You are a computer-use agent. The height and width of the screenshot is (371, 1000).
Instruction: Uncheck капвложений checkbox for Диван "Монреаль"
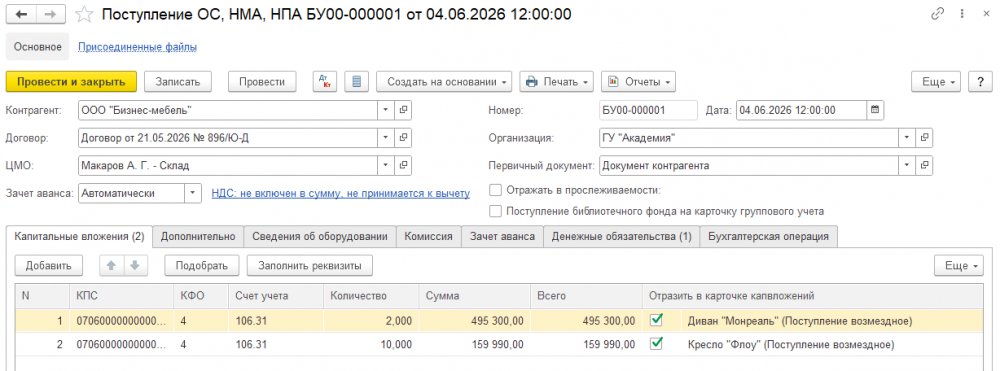click(x=656, y=320)
